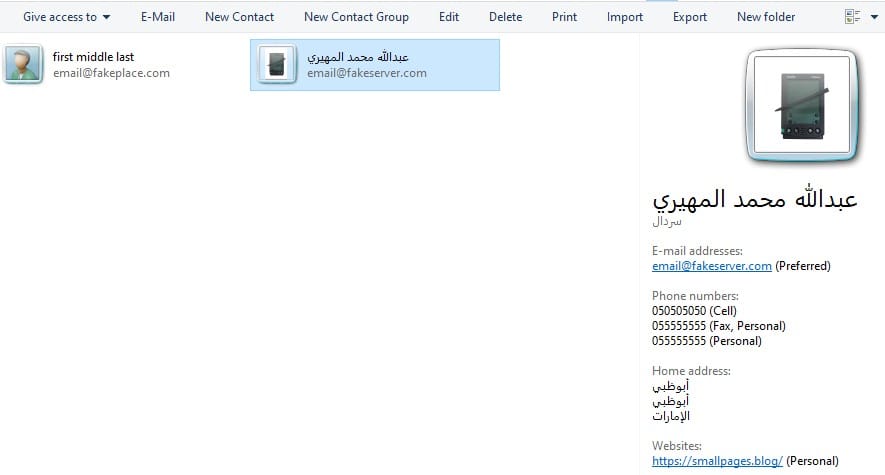Click the Home address label
The width and height of the screenshot is (885, 475).
(x=691, y=371)
